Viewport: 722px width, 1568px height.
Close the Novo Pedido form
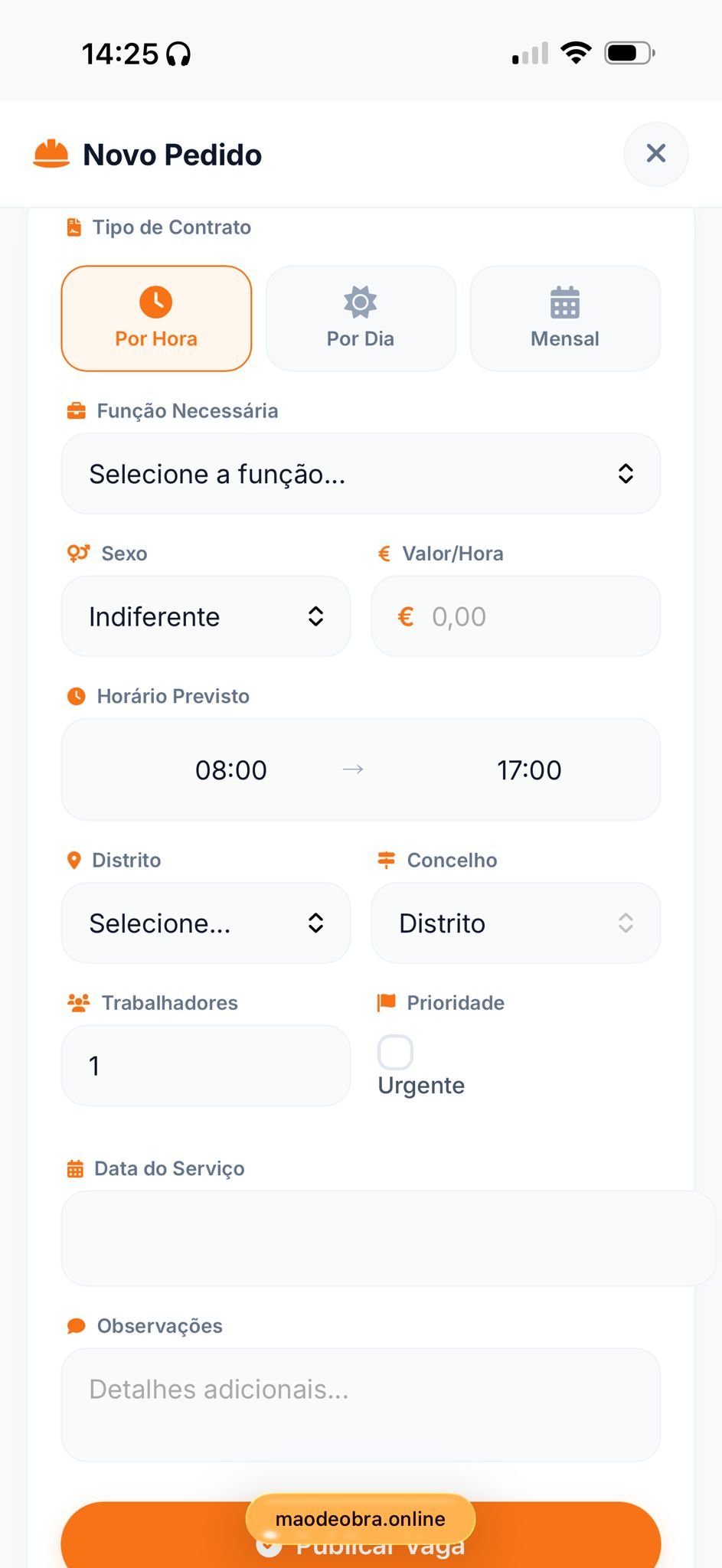click(x=656, y=154)
